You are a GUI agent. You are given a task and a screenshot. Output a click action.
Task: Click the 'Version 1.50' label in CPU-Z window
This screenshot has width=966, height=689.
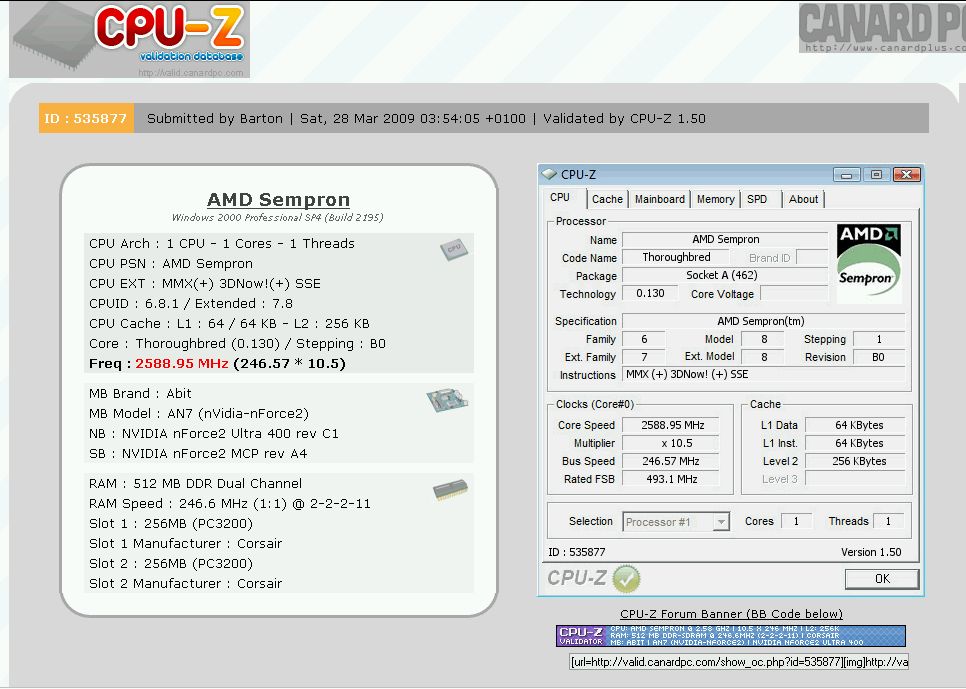871,552
